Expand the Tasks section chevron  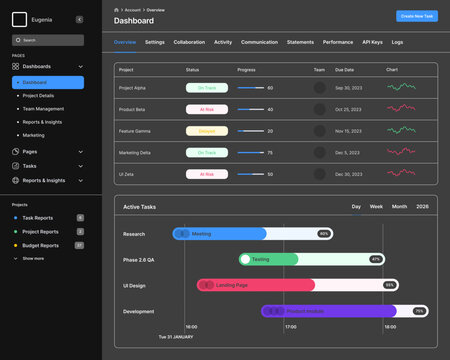pyautogui.click(x=81, y=166)
